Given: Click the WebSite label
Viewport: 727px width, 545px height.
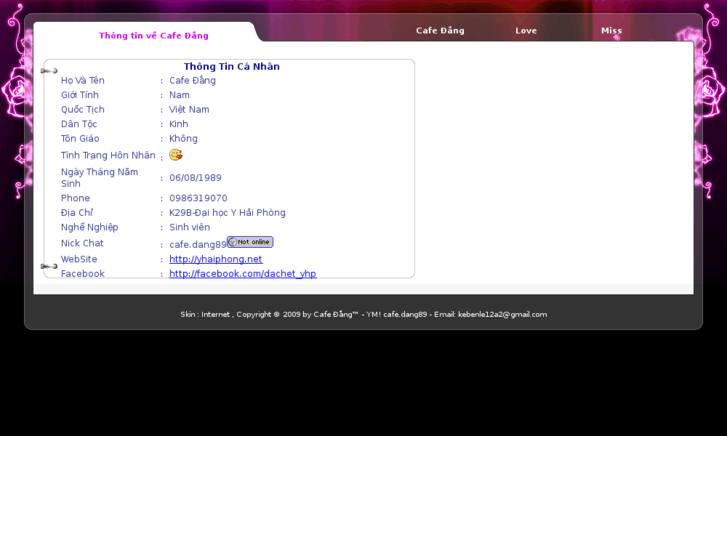Looking at the screenshot, I should 79,259.
